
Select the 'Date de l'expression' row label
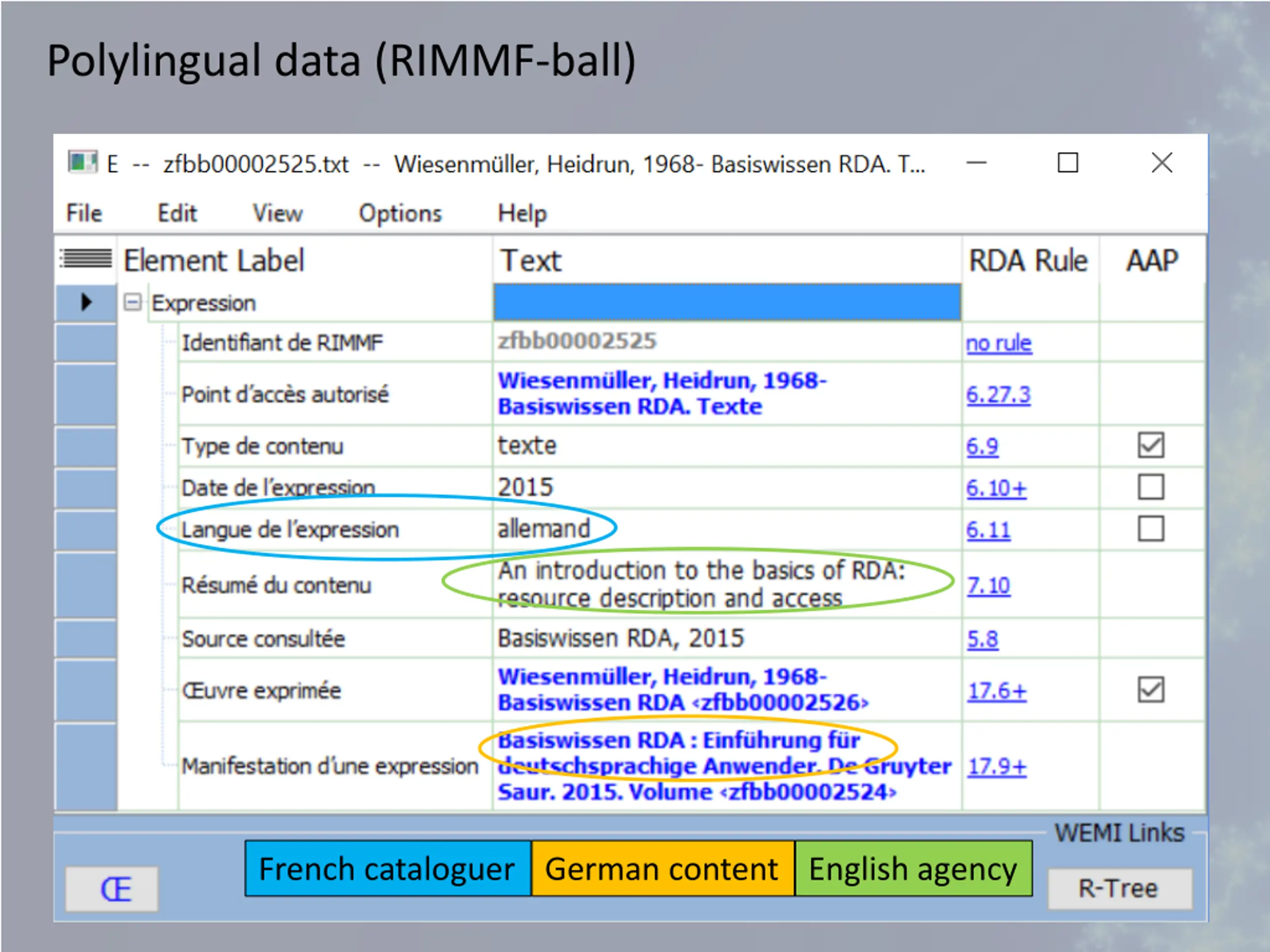point(278,488)
